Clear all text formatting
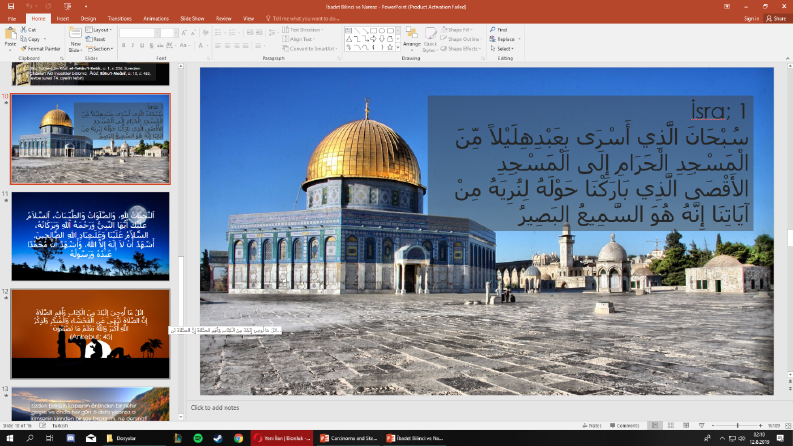This screenshot has width=793, height=446. pyautogui.click(x=205, y=33)
